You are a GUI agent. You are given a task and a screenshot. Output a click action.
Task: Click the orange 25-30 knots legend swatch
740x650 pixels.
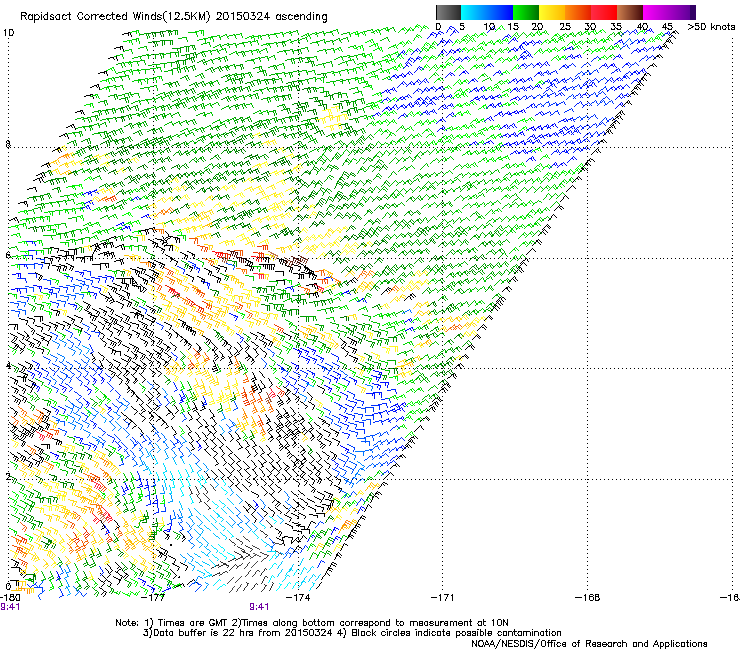578,12
